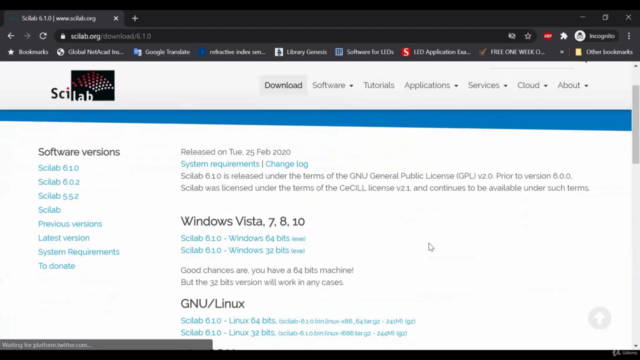Download Scilab 6.1.0 Linux 64 bits
The height and width of the screenshot is (360, 640).
click(x=298, y=320)
